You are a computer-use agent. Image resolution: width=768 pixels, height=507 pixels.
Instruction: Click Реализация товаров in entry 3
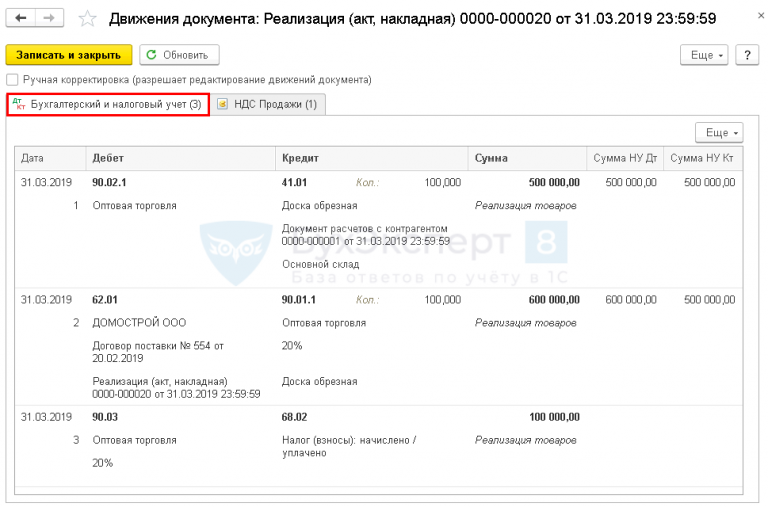click(x=526, y=440)
